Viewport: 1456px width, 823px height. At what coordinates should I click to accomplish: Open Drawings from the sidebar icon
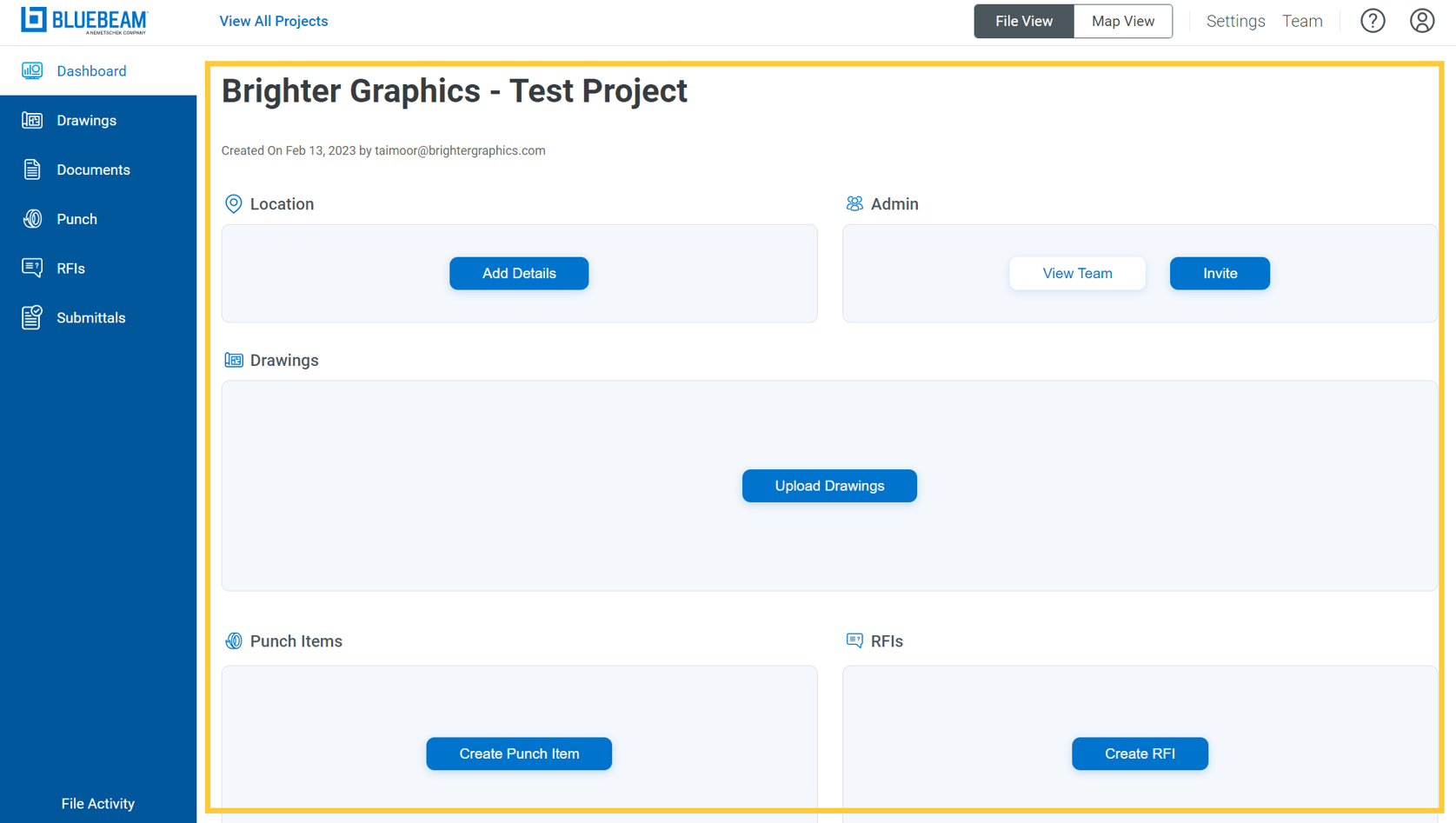(32, 120)
